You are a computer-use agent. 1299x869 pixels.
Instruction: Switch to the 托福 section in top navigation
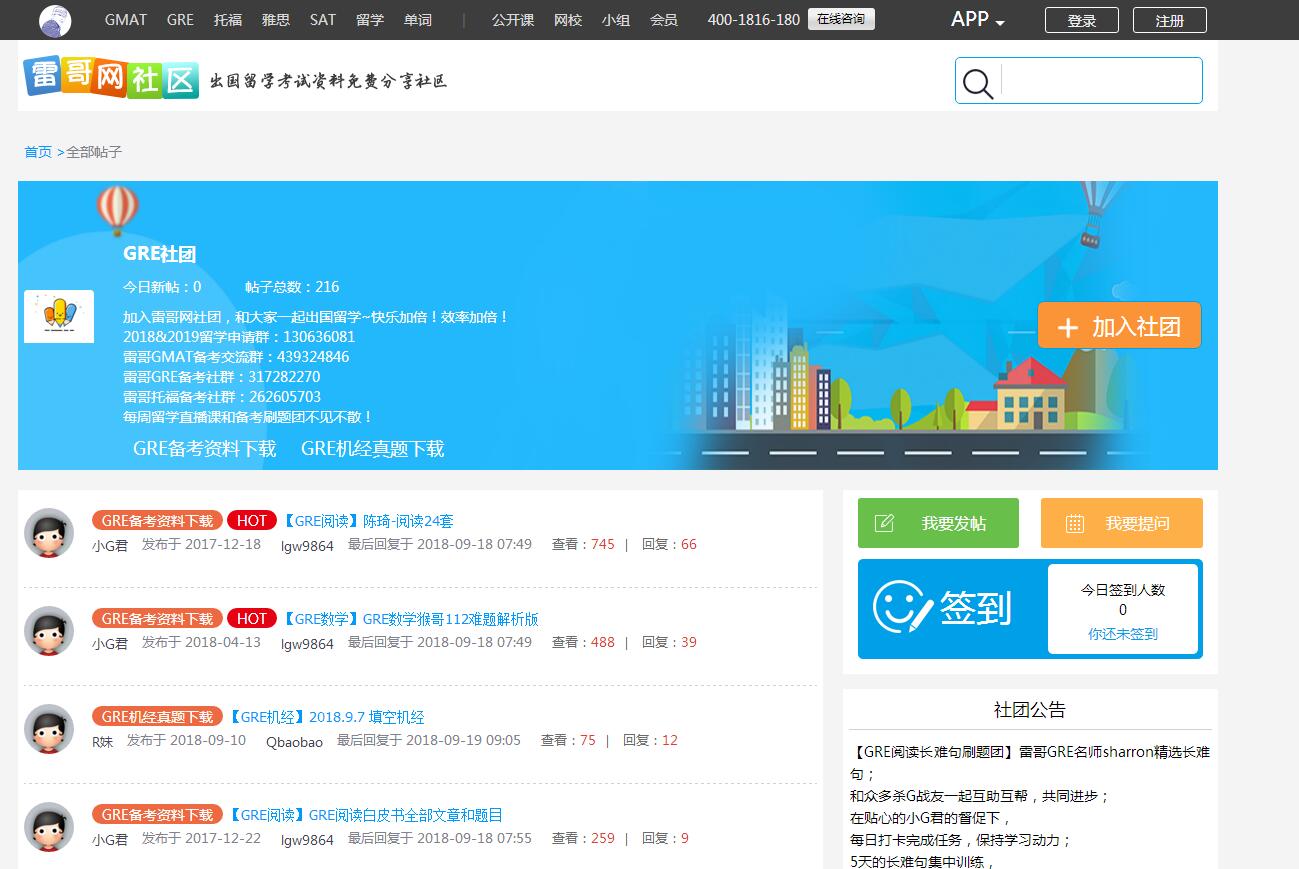(227, 20)
